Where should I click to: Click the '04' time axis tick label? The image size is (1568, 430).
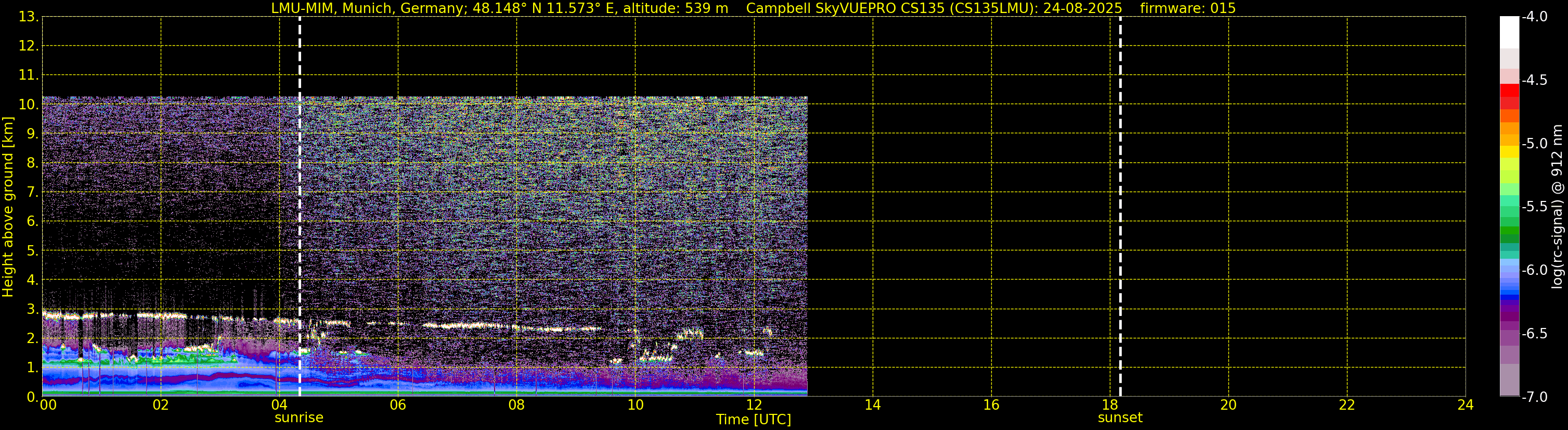tap(279, 406)
